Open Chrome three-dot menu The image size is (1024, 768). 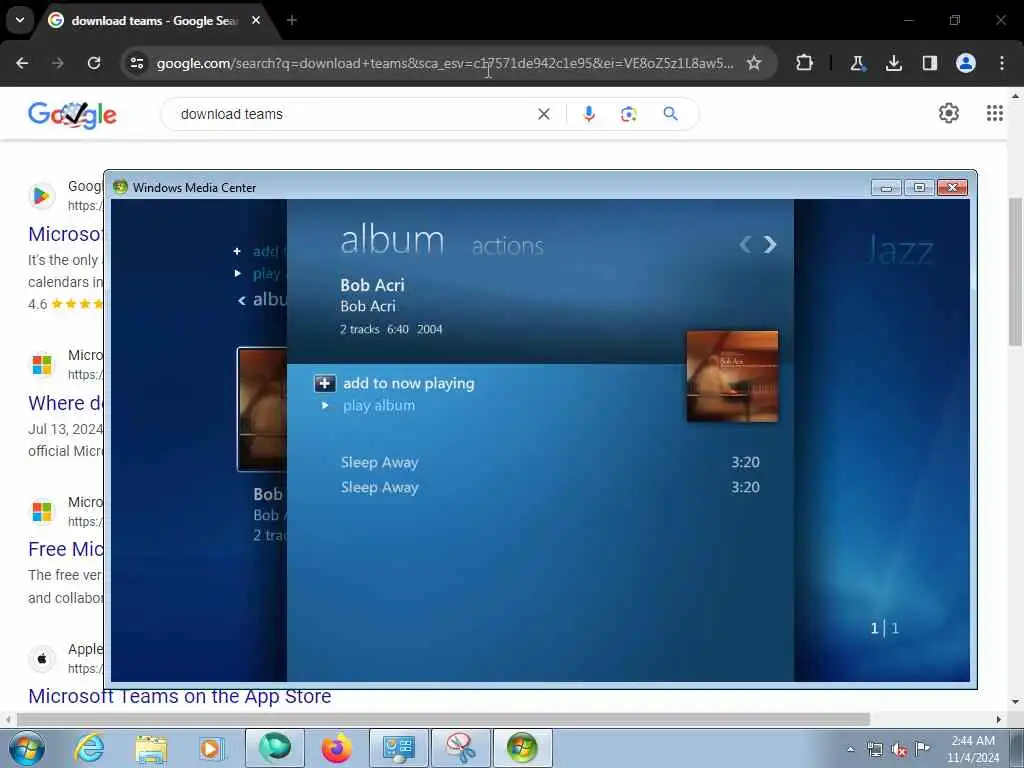pyautogui.click(x=1002, y=63)
